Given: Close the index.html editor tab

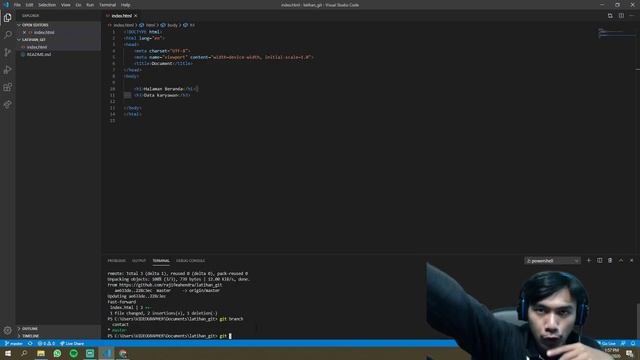Looking at the screenshot, I should 136,16.
